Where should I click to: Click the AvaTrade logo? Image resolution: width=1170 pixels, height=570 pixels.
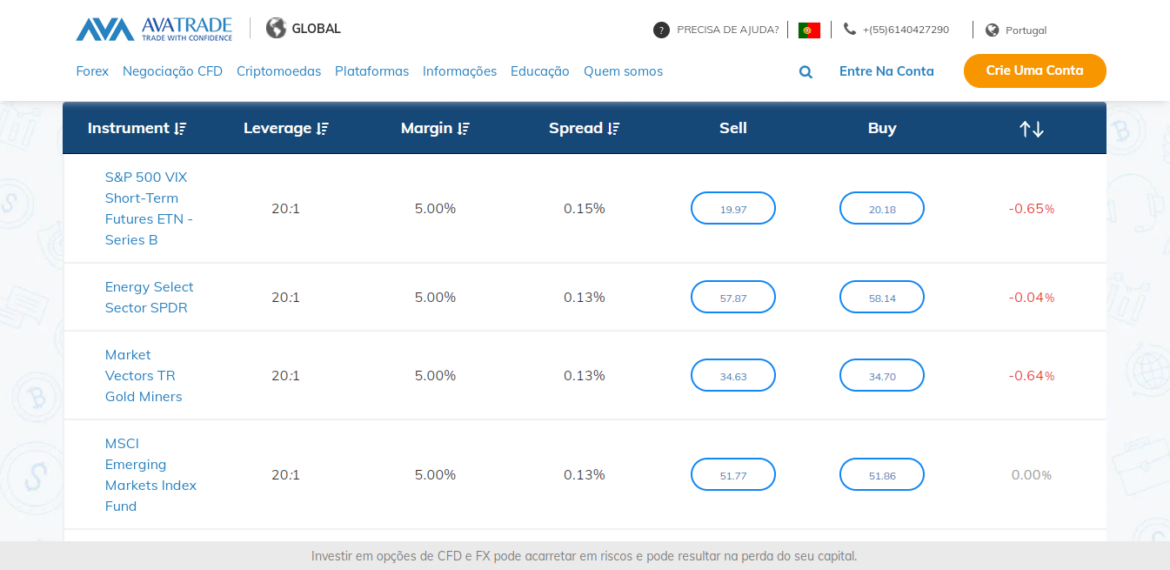(x=154, y=29)
